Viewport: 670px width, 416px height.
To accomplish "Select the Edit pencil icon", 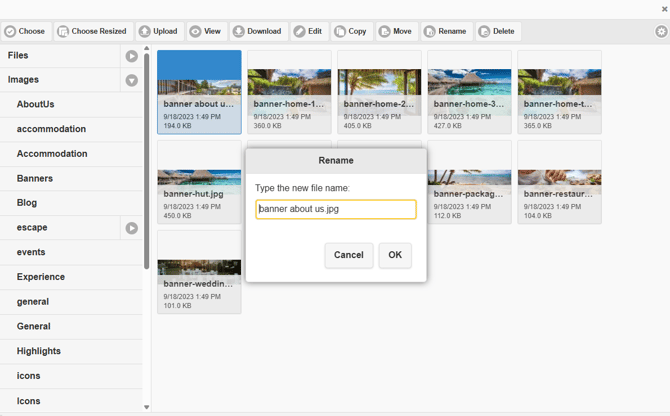I will pos(300,31).
